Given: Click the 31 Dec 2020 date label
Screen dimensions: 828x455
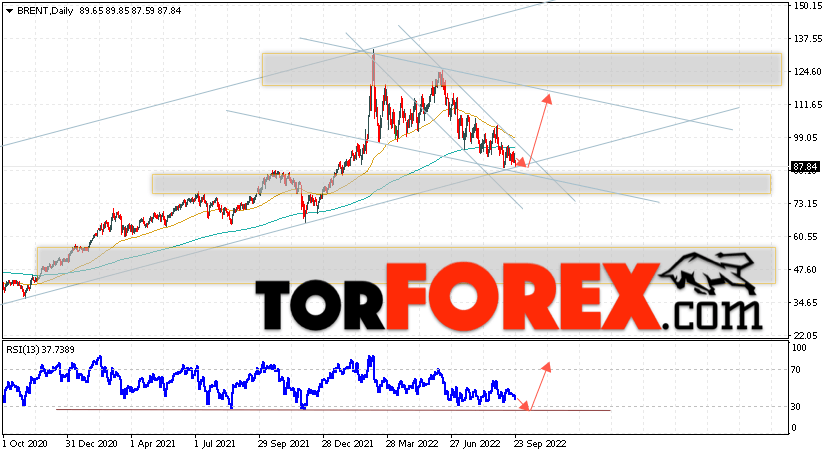Looking at the screenshot, I should point(91,443).
